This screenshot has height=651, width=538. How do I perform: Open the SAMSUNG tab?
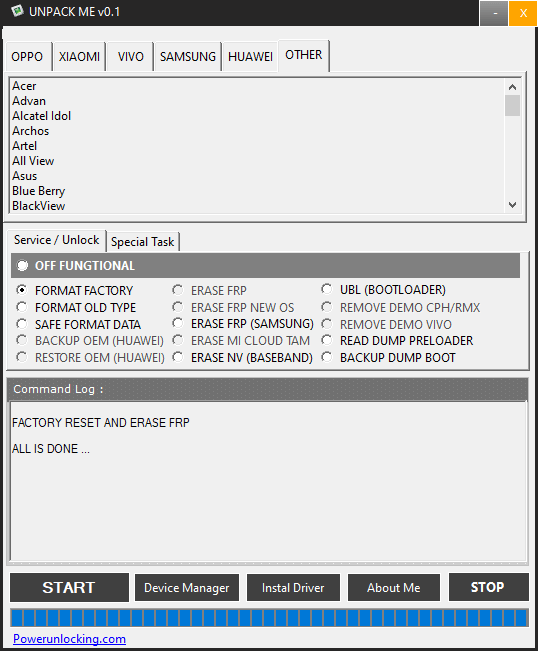188,56
